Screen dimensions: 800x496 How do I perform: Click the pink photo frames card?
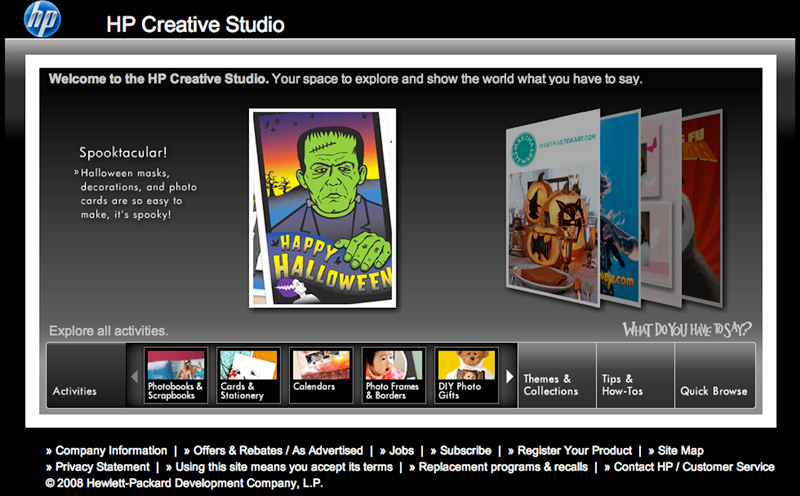661,208
